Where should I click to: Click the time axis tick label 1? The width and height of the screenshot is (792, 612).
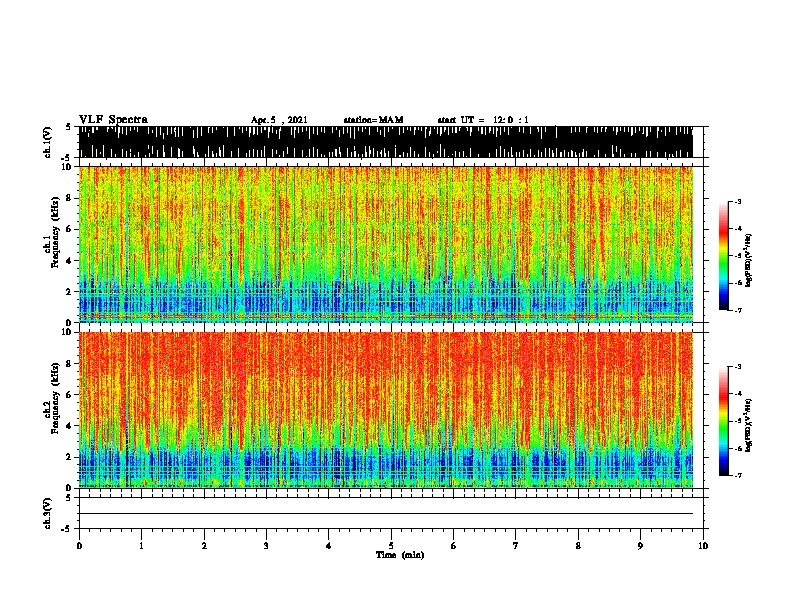(141, 546)
